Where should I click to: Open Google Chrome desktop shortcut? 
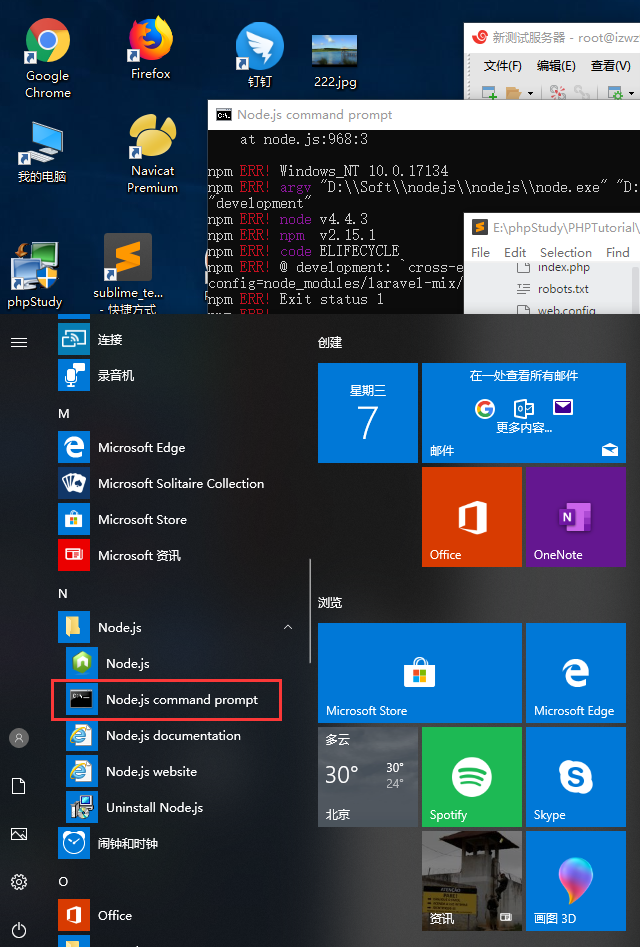click(x=48, y=59)
